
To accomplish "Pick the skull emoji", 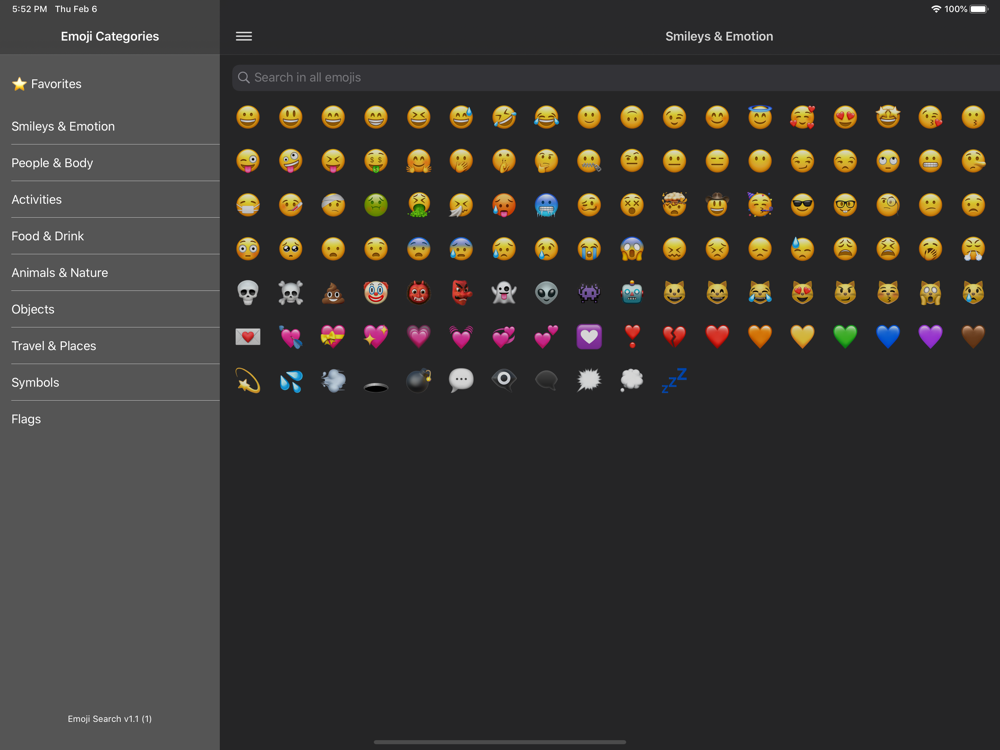I will point(248,293).
